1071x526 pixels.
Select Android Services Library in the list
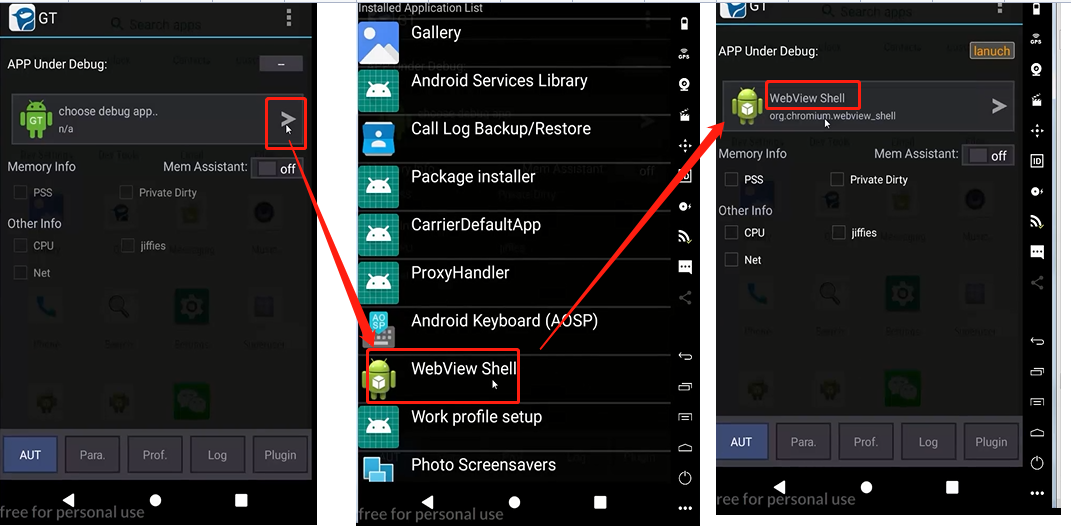(514, 90)
